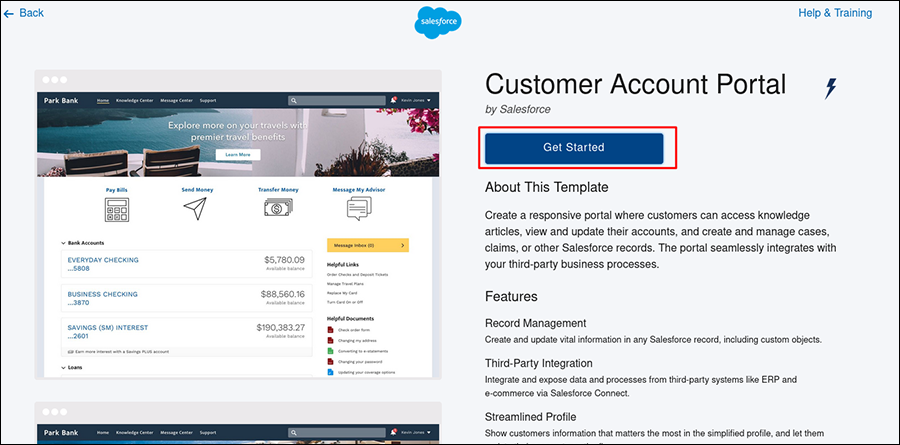The image size is (900, 445).
Task: Click the lightning bolt icon
Action: coord(831,88)
